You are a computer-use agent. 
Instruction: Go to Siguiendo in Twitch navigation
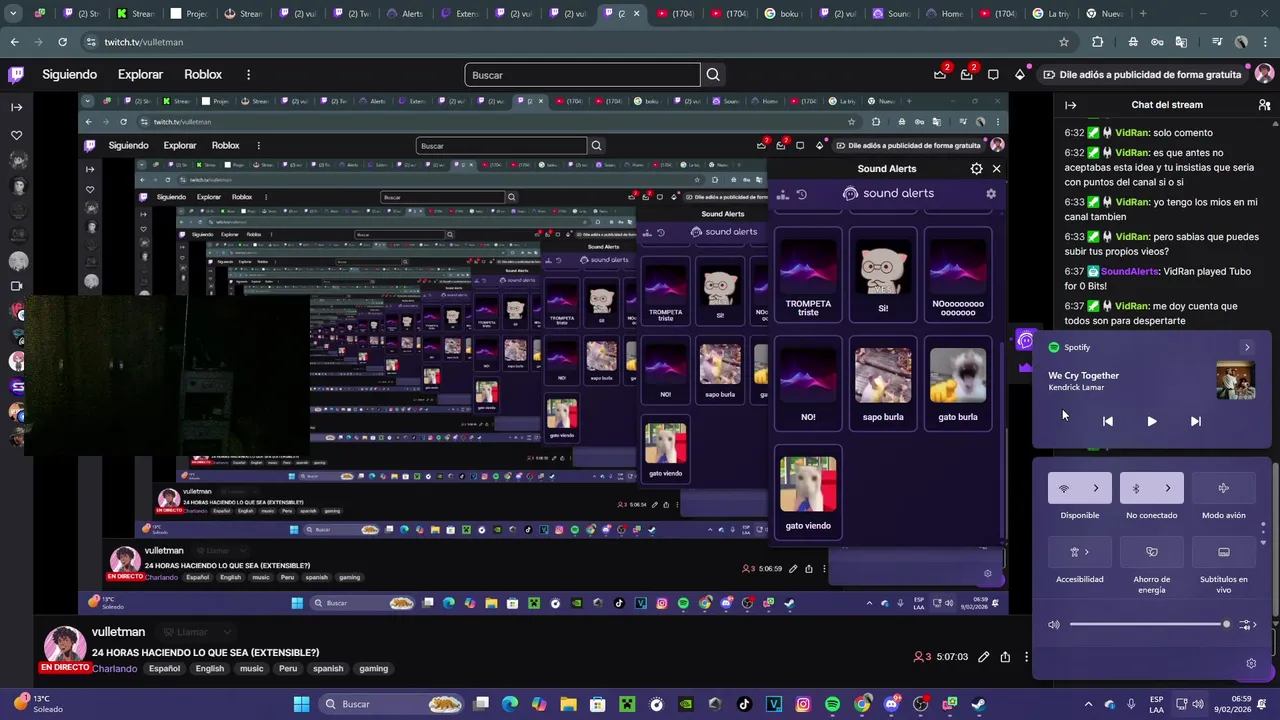70,75
